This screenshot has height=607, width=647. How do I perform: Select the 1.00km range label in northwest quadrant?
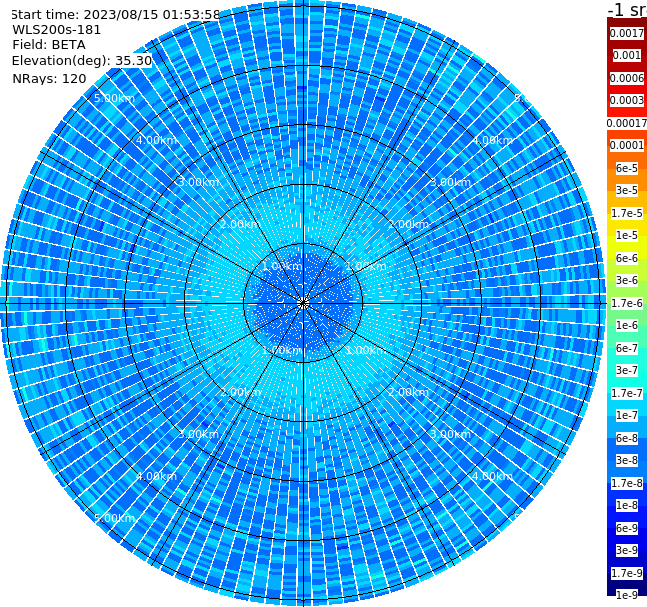tap(282, 266)
